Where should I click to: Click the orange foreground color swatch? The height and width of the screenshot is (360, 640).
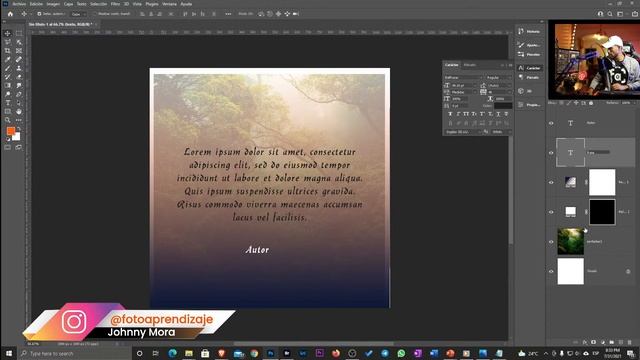[10, 131]
